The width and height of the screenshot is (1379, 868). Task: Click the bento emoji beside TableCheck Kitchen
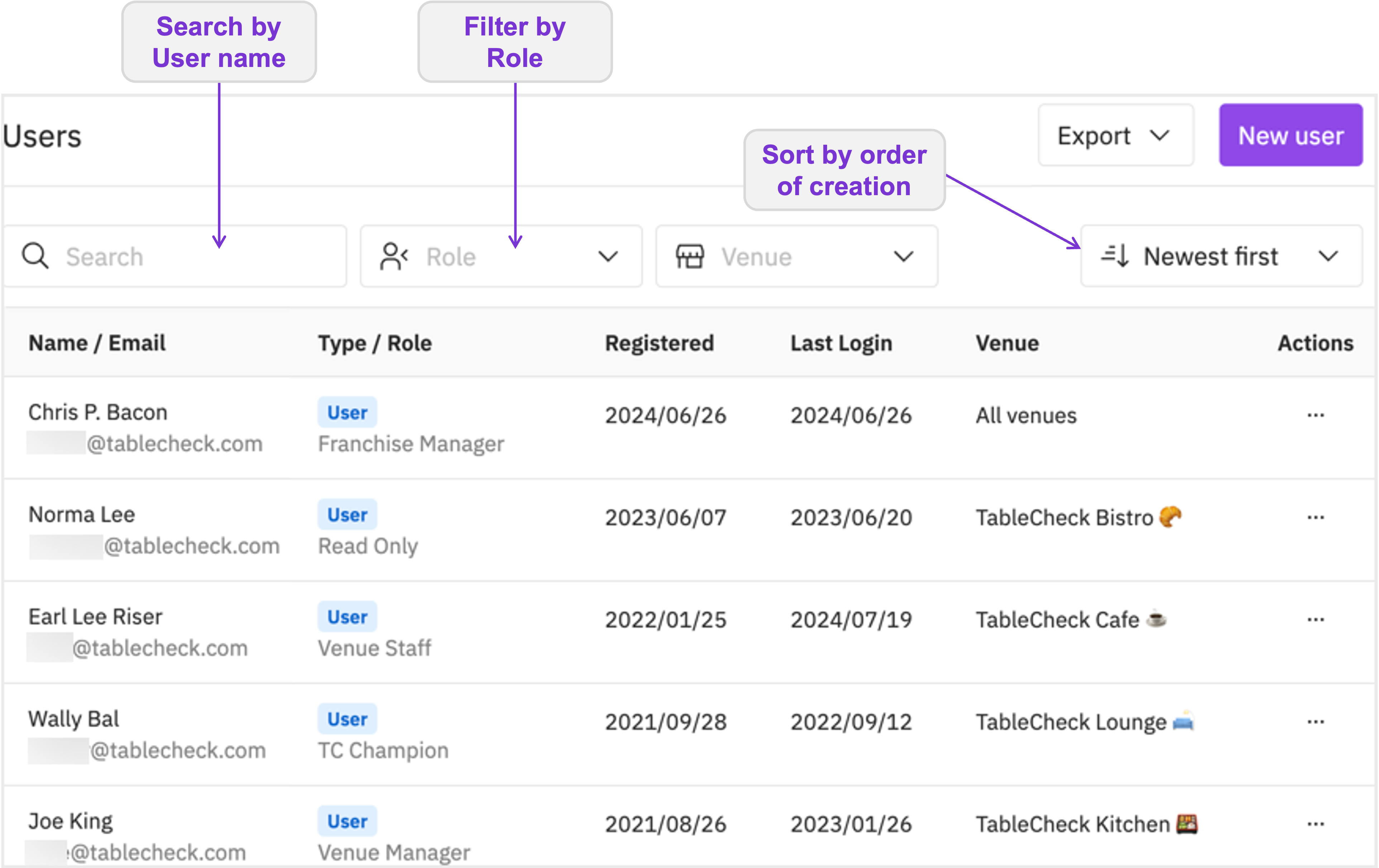(1187, 824)
